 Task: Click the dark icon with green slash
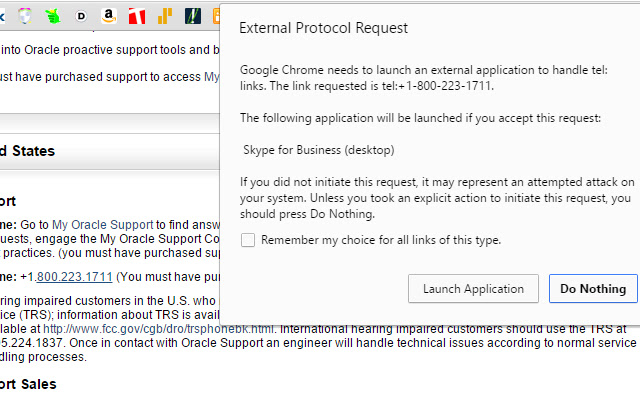[192, 15]
